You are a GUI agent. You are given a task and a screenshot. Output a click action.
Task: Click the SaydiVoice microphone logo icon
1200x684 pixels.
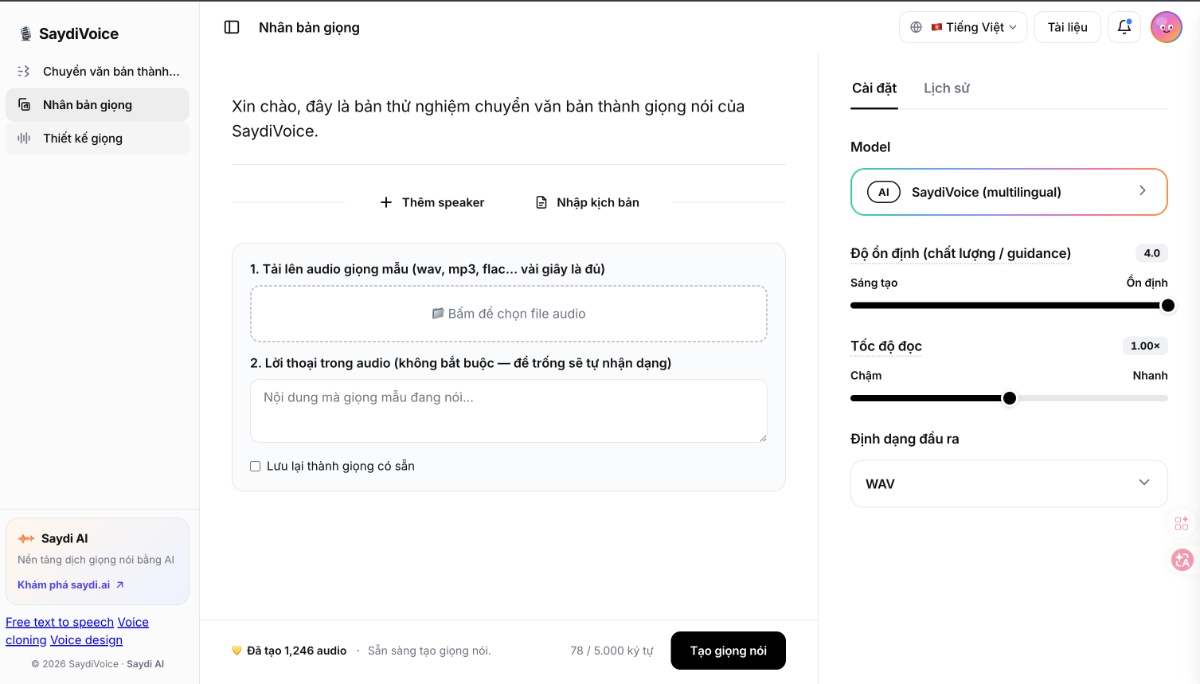[26, 34]
